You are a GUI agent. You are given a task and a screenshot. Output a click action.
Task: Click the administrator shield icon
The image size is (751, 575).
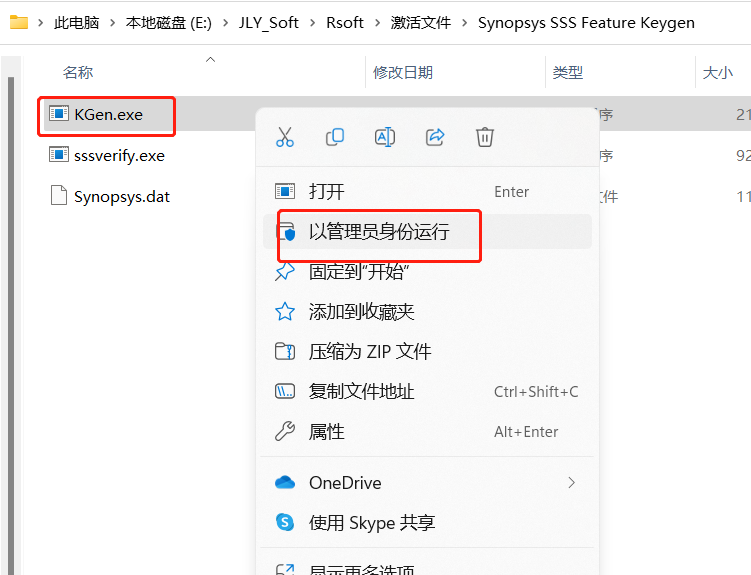click(285, 231)
